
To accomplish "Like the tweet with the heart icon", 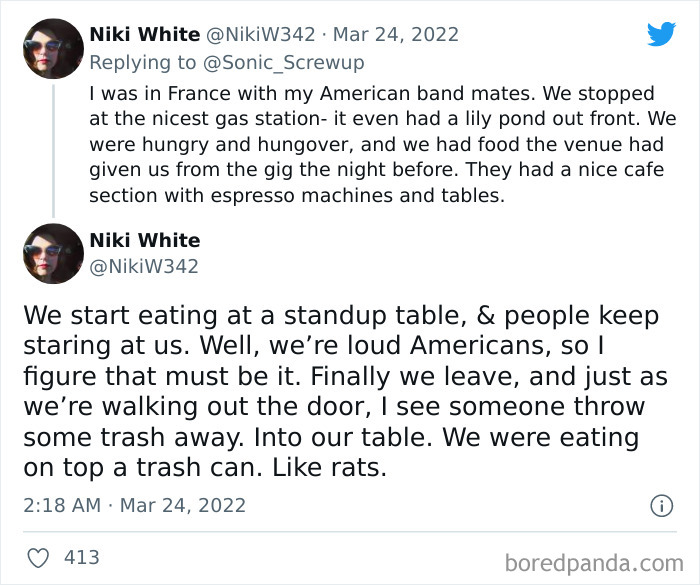I will (40, 557).
